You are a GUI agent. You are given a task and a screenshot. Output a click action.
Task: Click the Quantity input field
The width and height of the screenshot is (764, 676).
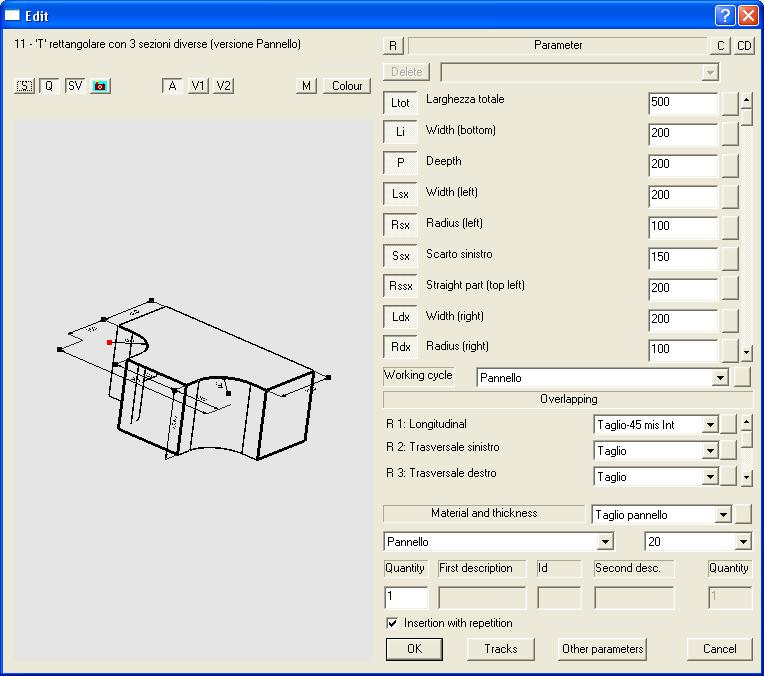click(x=406, y=598)
